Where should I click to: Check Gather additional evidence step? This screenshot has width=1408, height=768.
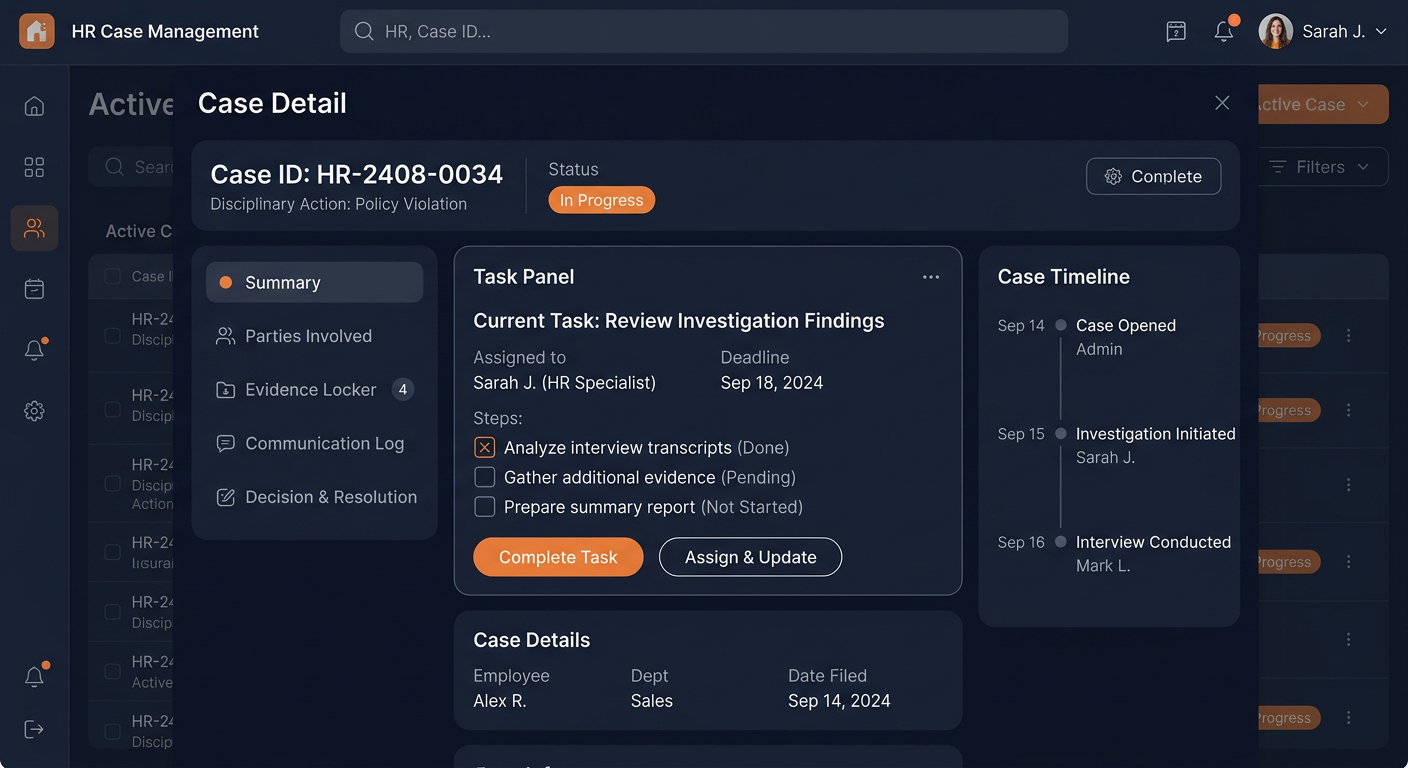[x=484, y=477]
